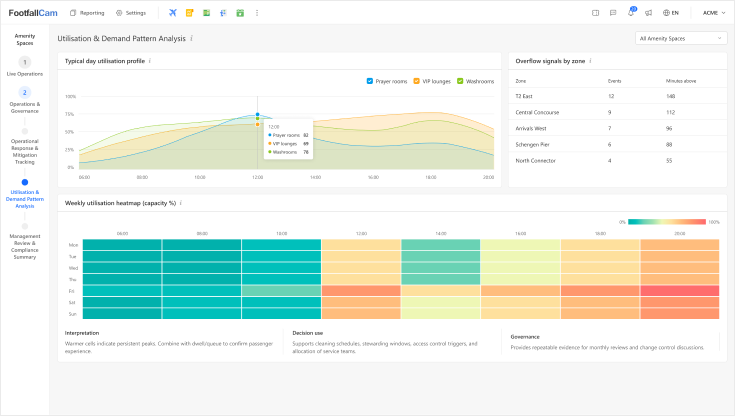Screen dimensions: 735x416
Task: Open the All Amenity Spaces dropdown
Action: (681, 38)
